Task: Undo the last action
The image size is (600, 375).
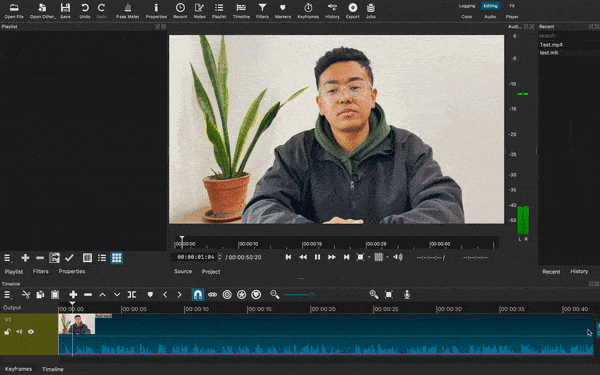Action: (x=85, y=10)
